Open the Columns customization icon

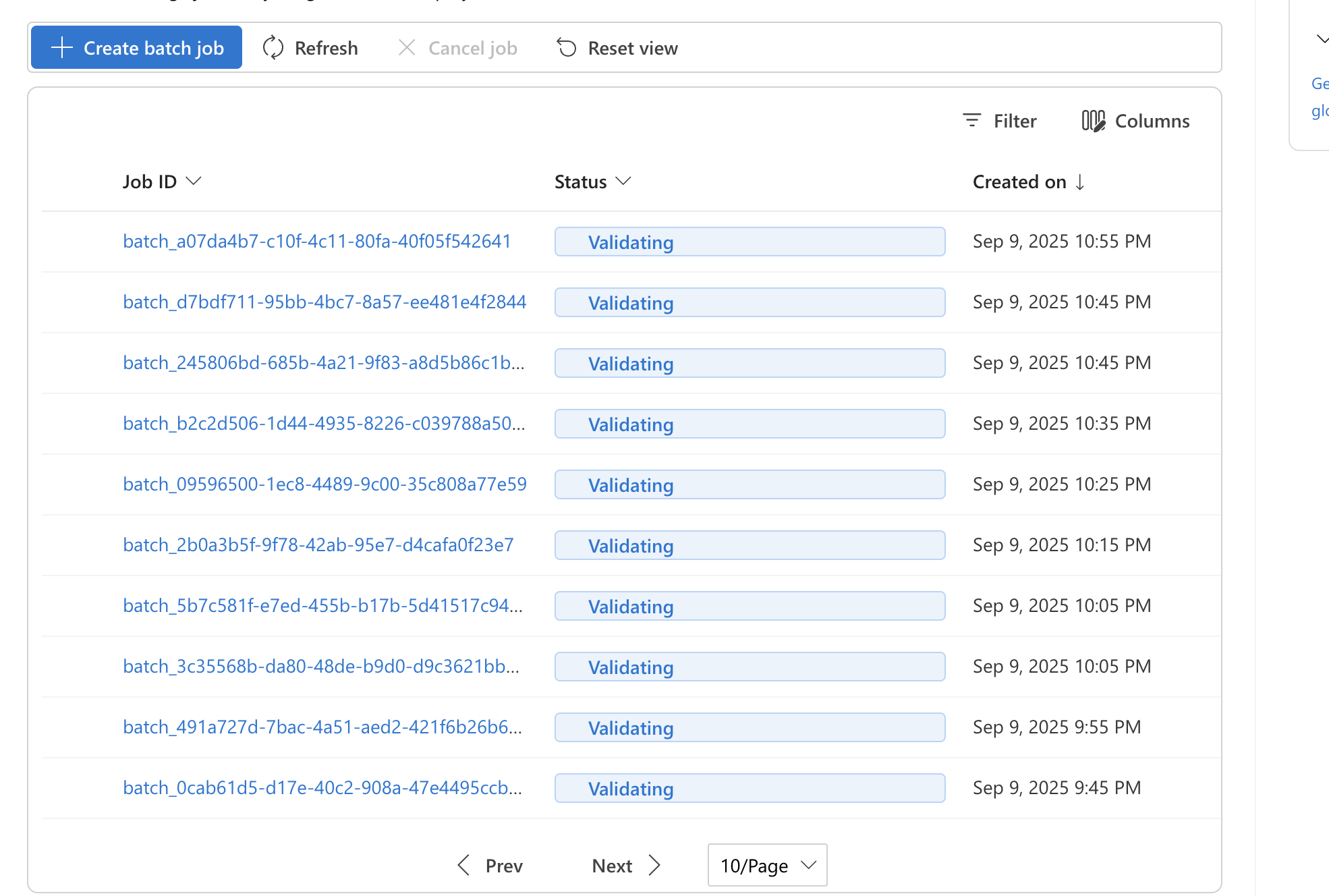pos(1092,121)
